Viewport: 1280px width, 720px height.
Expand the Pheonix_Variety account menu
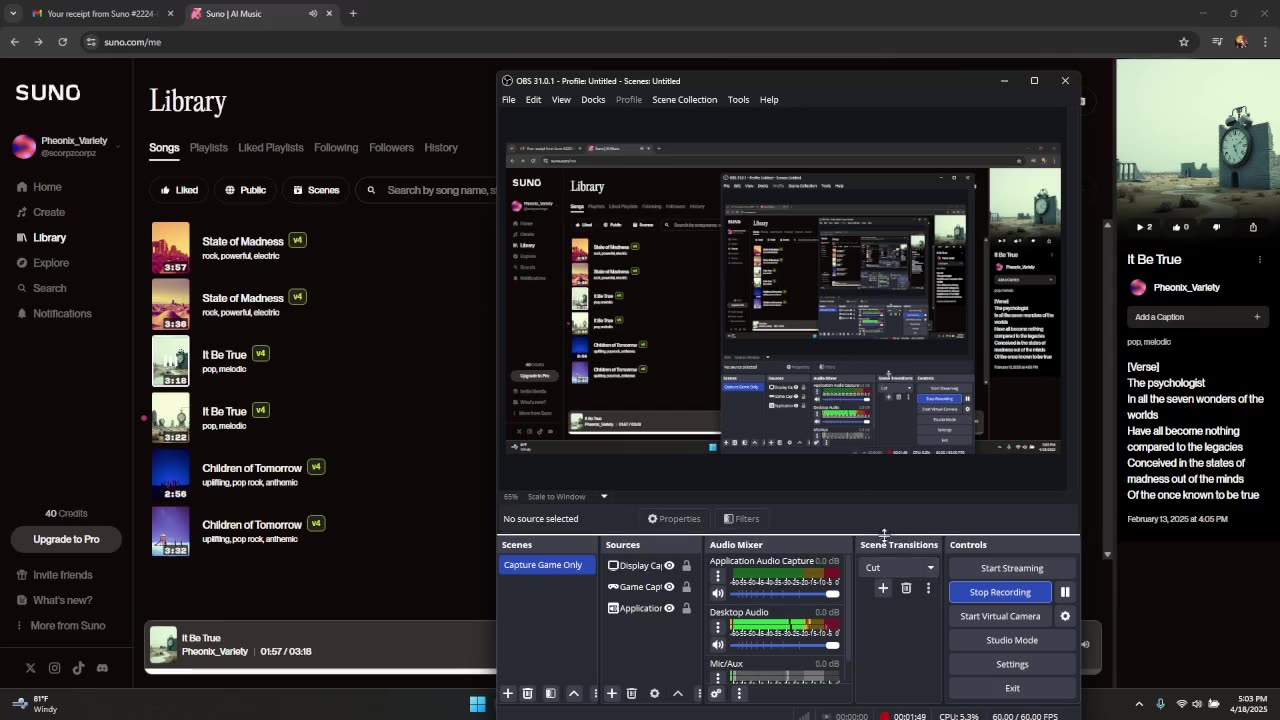(66, 146)
